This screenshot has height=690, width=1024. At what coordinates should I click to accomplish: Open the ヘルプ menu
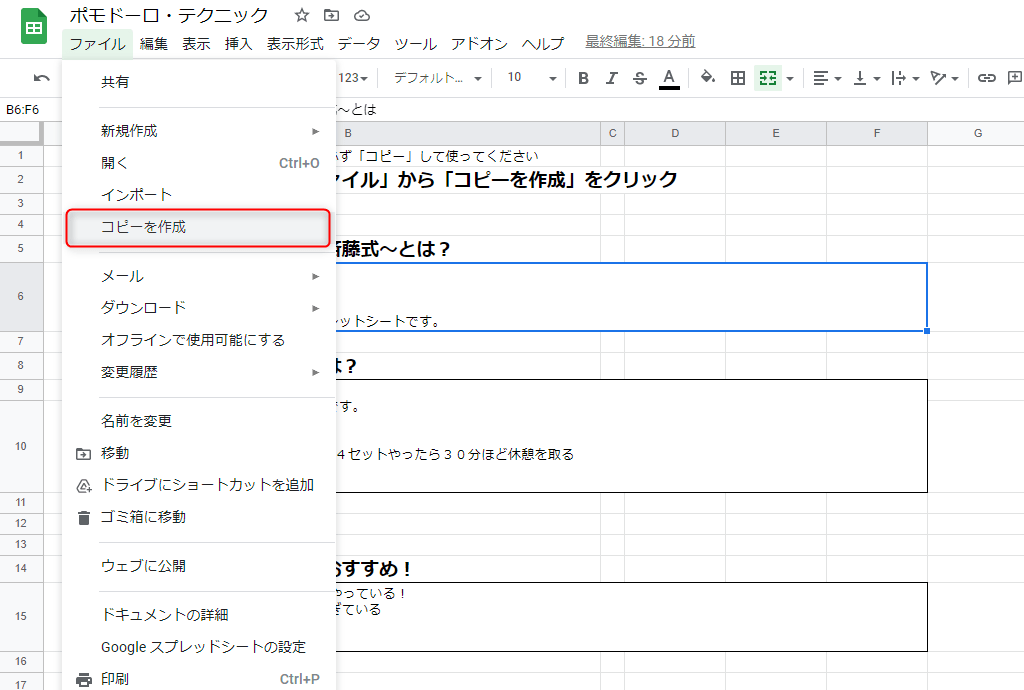point(542,43)
